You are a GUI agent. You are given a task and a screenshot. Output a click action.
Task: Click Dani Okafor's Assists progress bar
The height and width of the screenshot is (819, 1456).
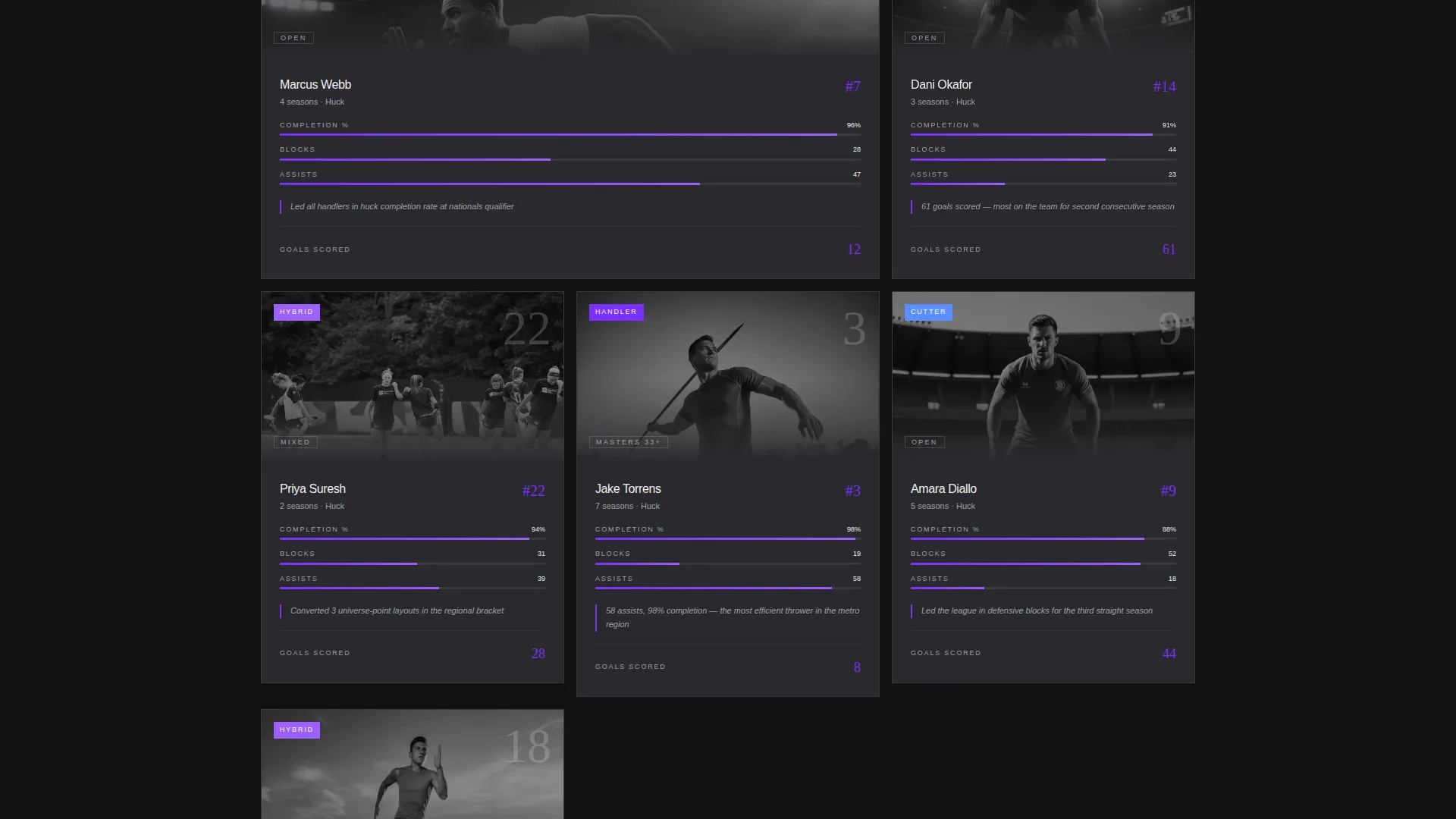coord(1043,184)
